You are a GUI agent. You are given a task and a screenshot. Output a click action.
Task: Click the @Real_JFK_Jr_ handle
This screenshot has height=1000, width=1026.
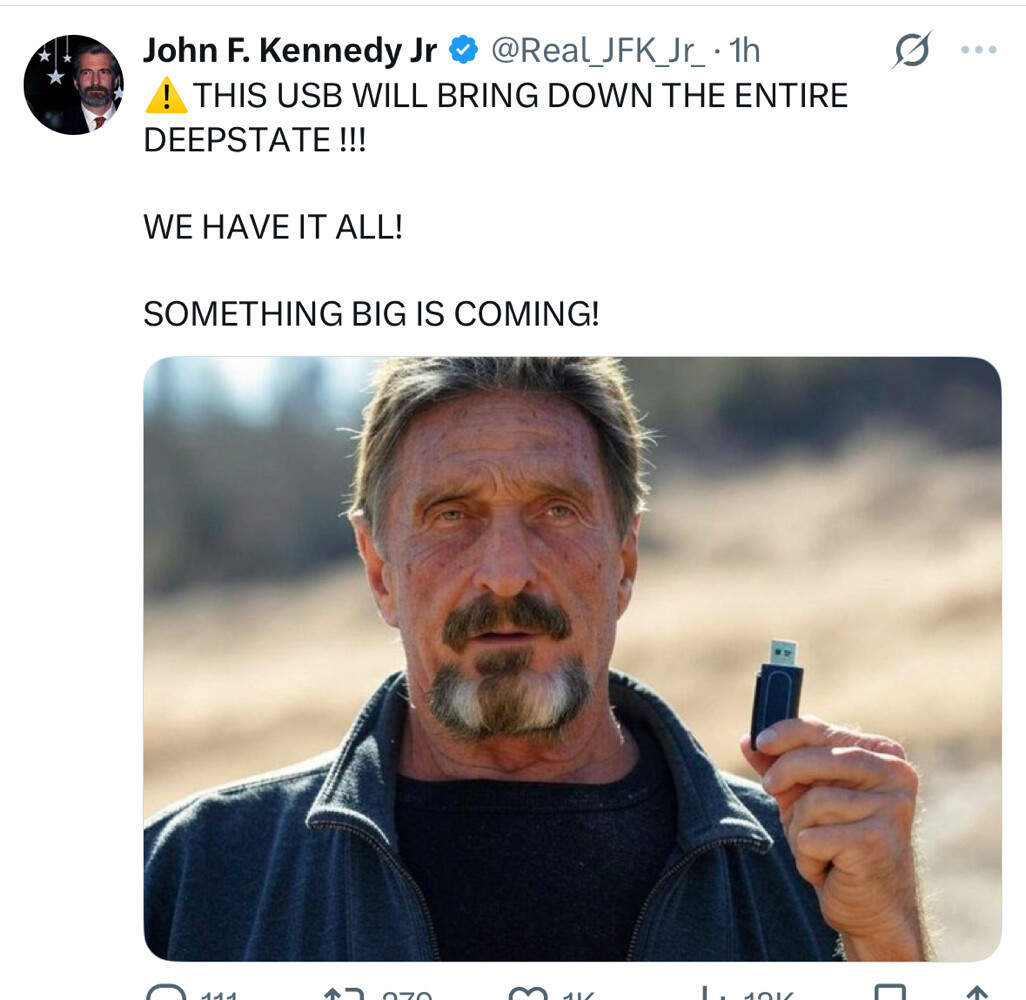coord(598,50)
